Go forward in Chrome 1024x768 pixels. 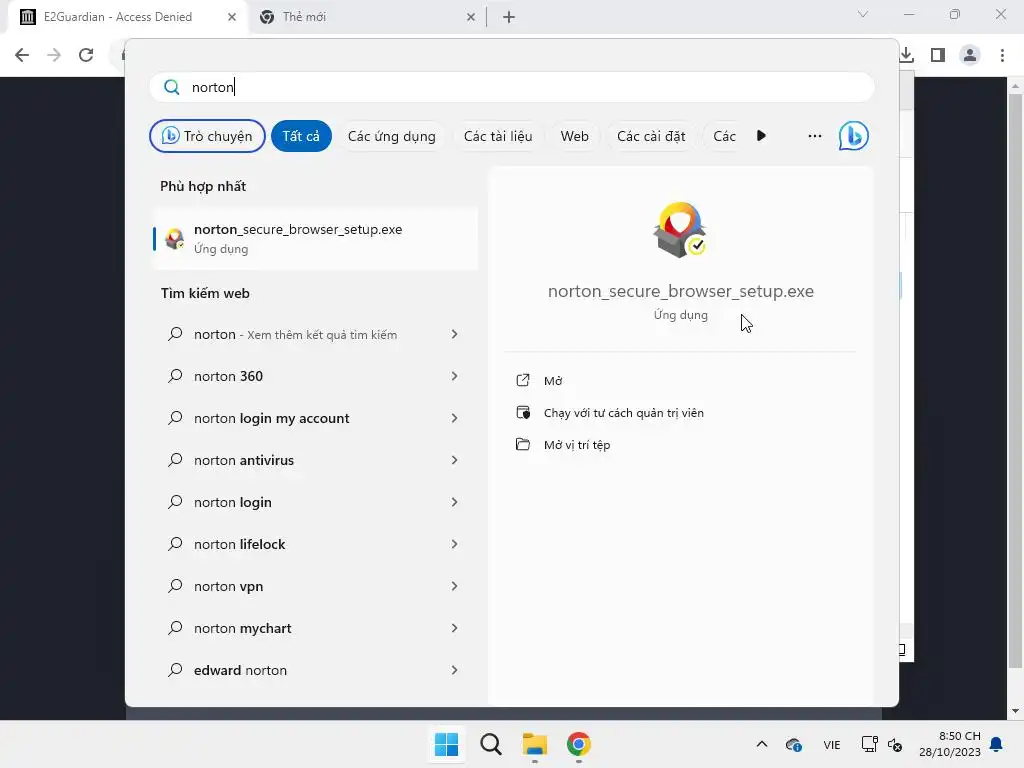pos(54,55)
